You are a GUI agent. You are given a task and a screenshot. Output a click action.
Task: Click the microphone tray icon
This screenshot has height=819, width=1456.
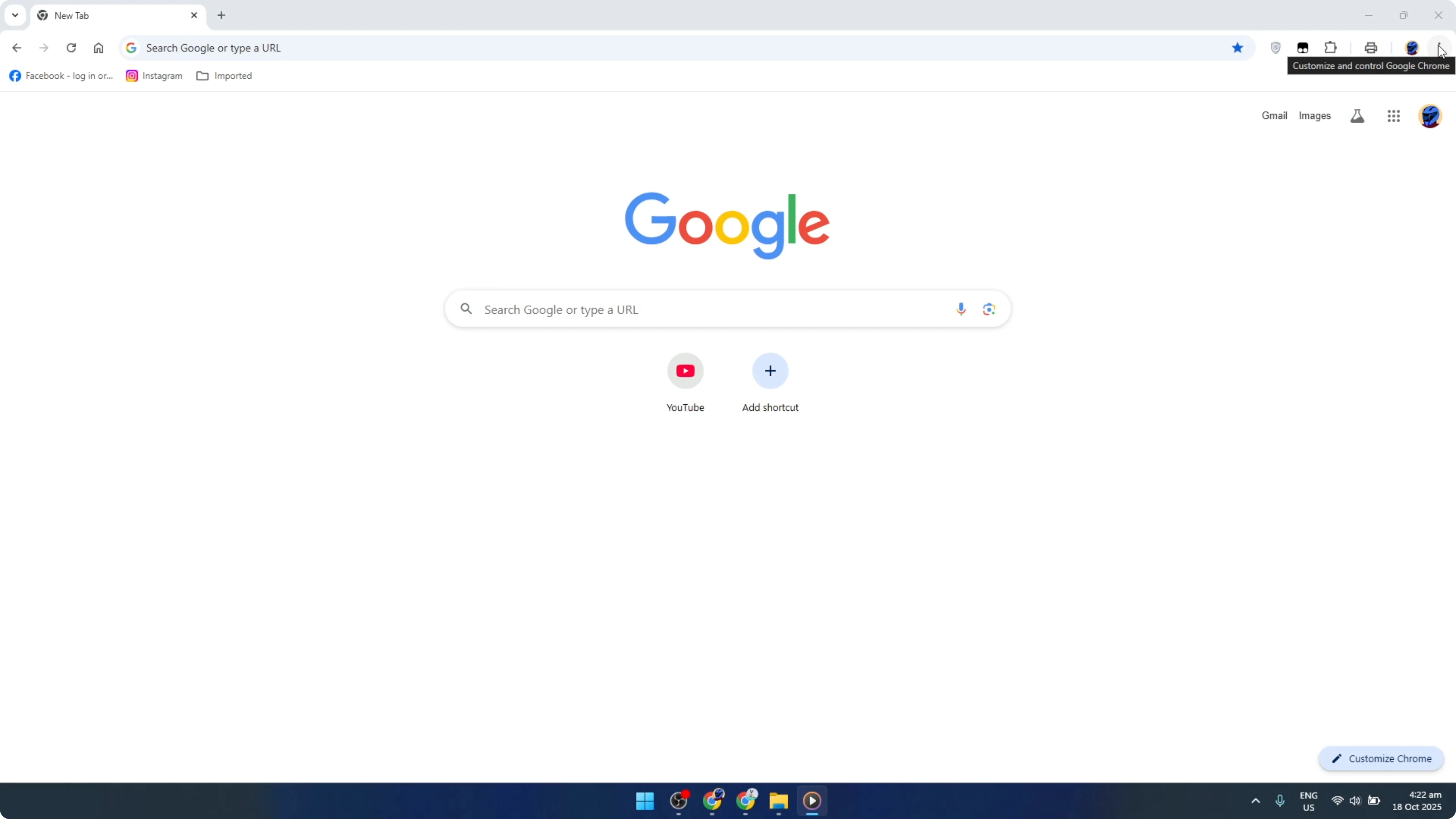tap(1280, 801)
